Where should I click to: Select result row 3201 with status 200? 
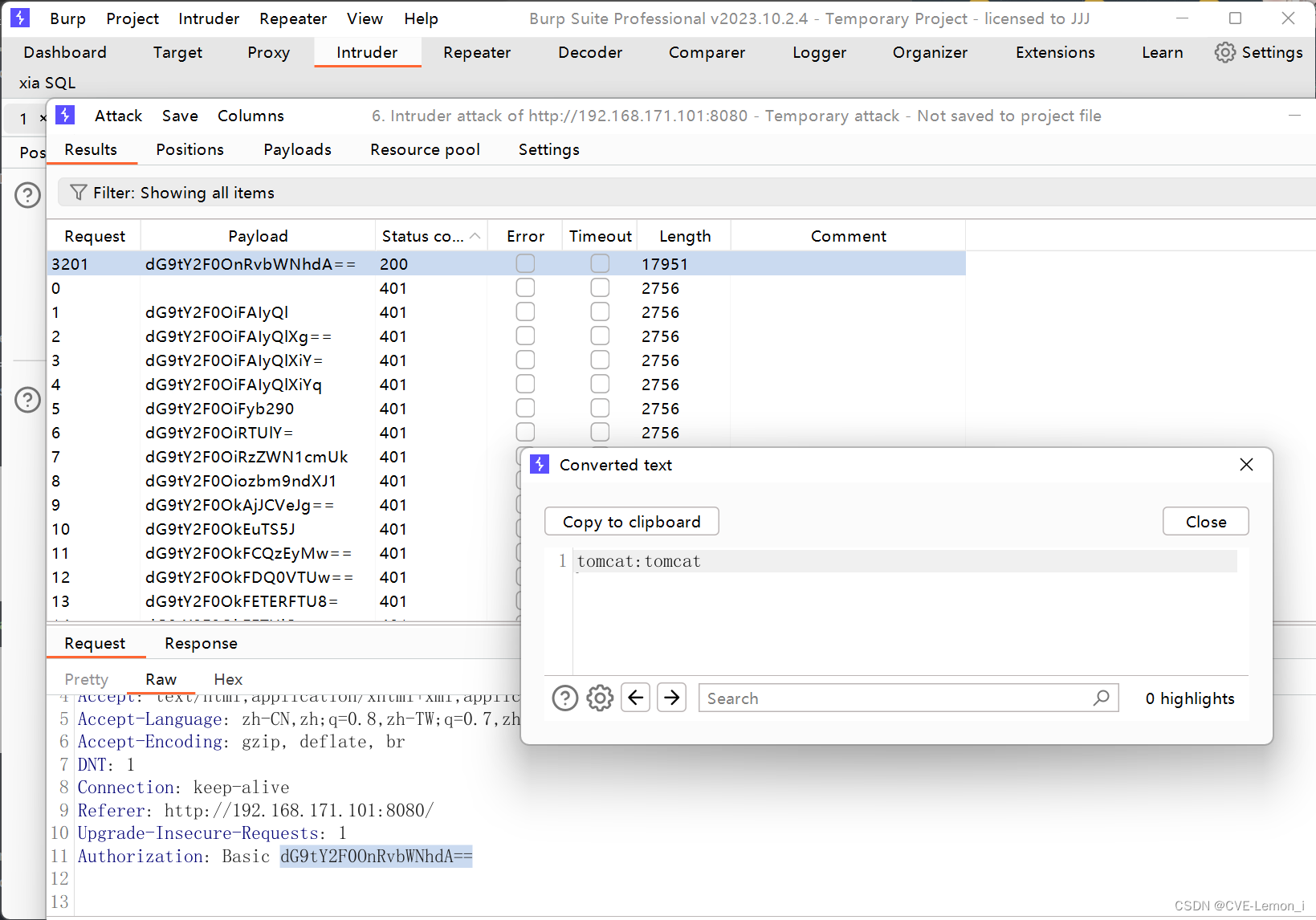tap(506, 263)
